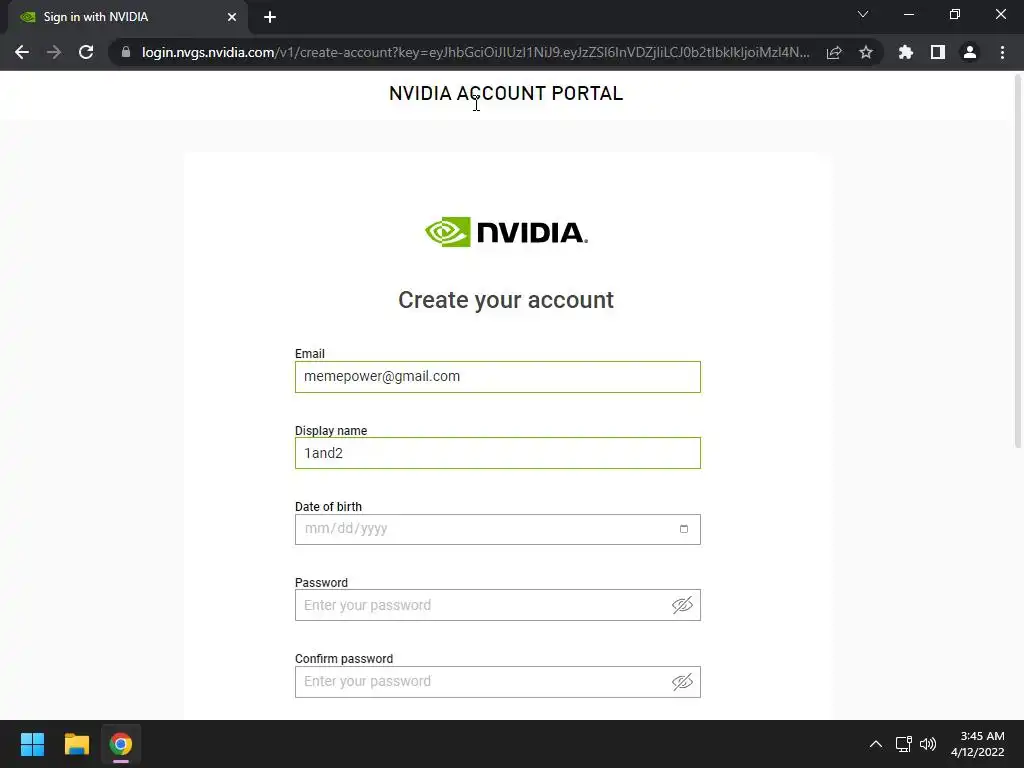Click the Date of birth field
Image resolution: width=1024 pixels, height=768 pixels.
(x=498, y=529)
